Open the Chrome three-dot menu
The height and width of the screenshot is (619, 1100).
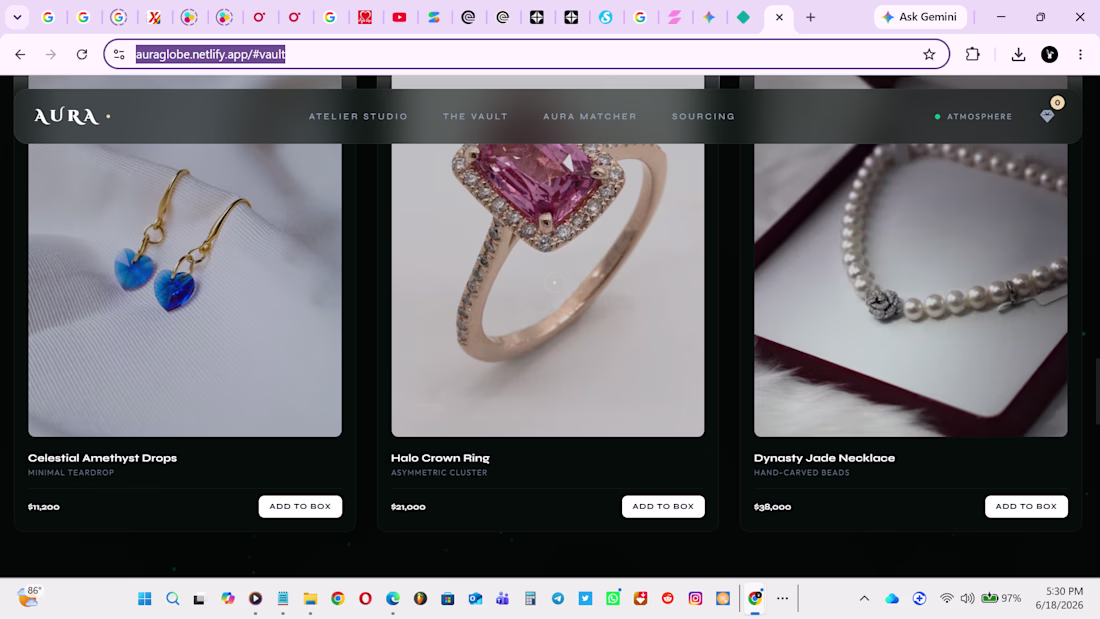point(1080,54)
